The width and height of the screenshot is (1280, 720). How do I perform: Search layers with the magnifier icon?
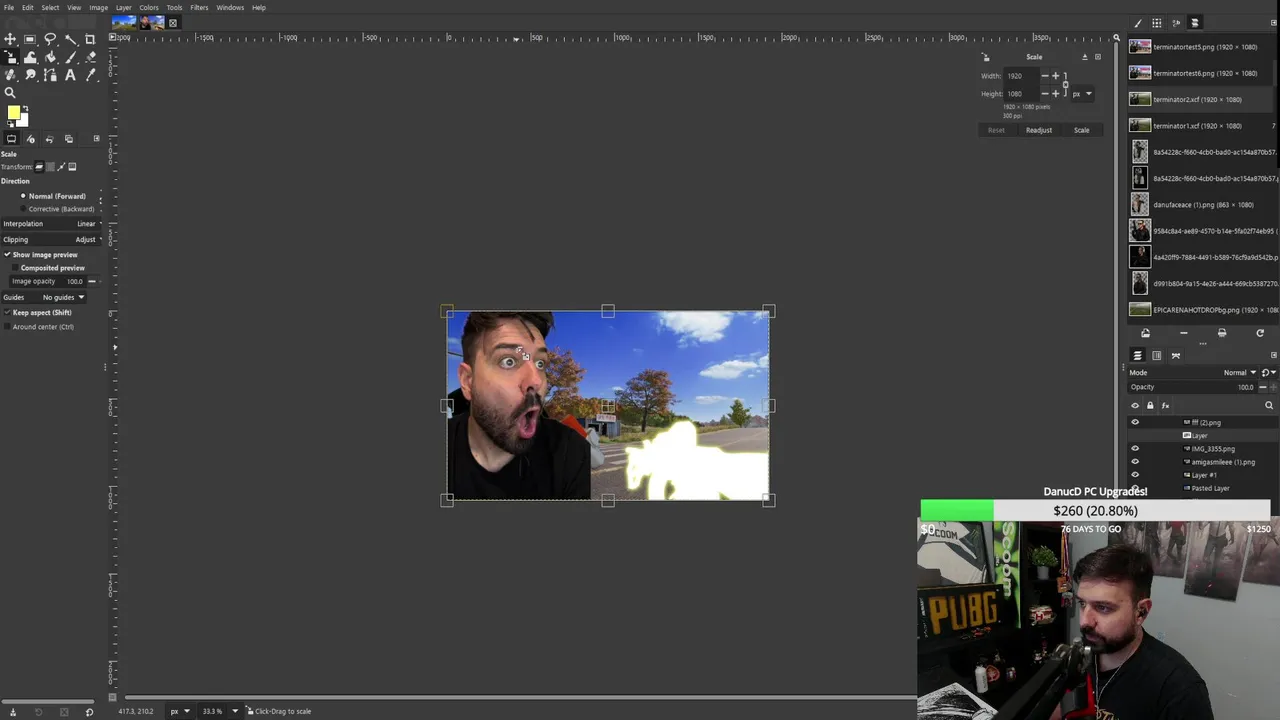[1269, 405]
